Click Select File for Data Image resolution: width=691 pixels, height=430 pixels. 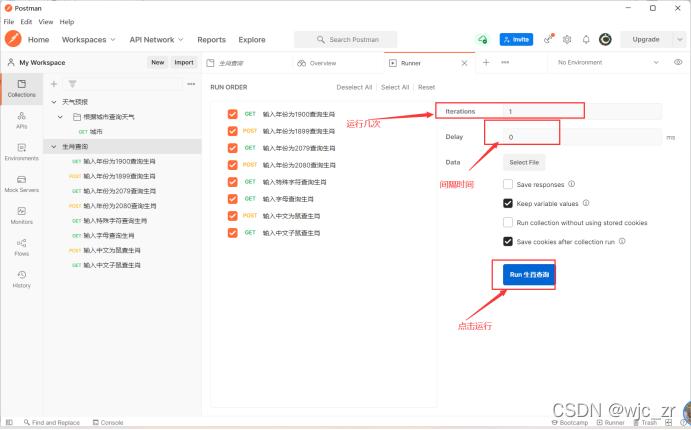(x=524, y=162)
